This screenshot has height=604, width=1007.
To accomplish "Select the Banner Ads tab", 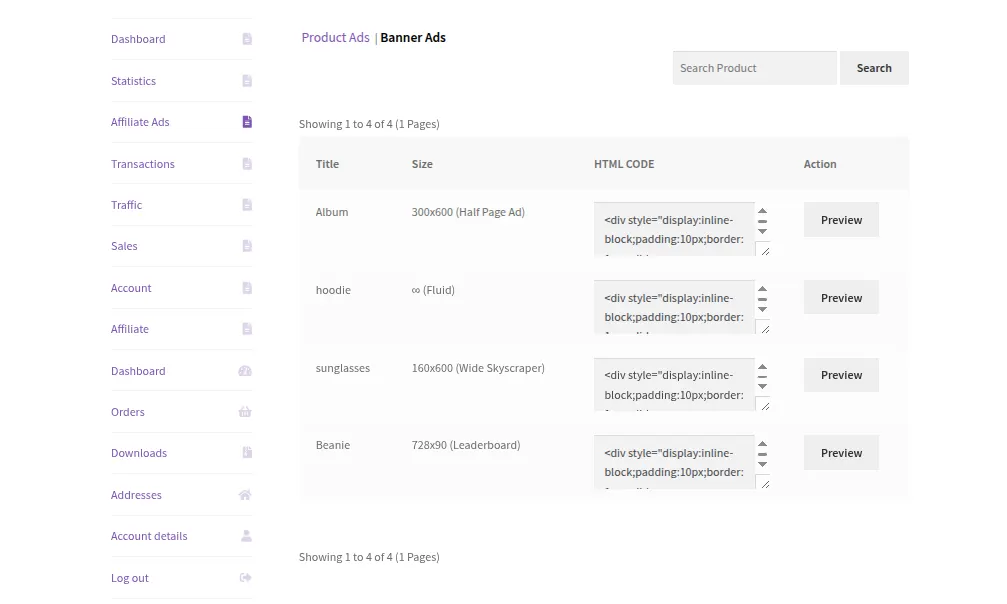I will [413, 38].
